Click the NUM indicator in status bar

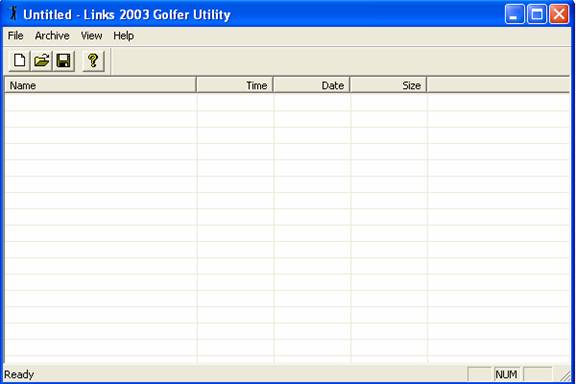(507, 374)
